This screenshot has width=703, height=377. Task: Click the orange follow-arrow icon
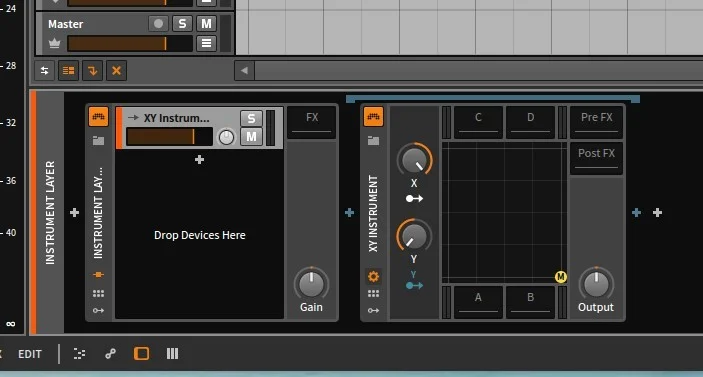92,70
